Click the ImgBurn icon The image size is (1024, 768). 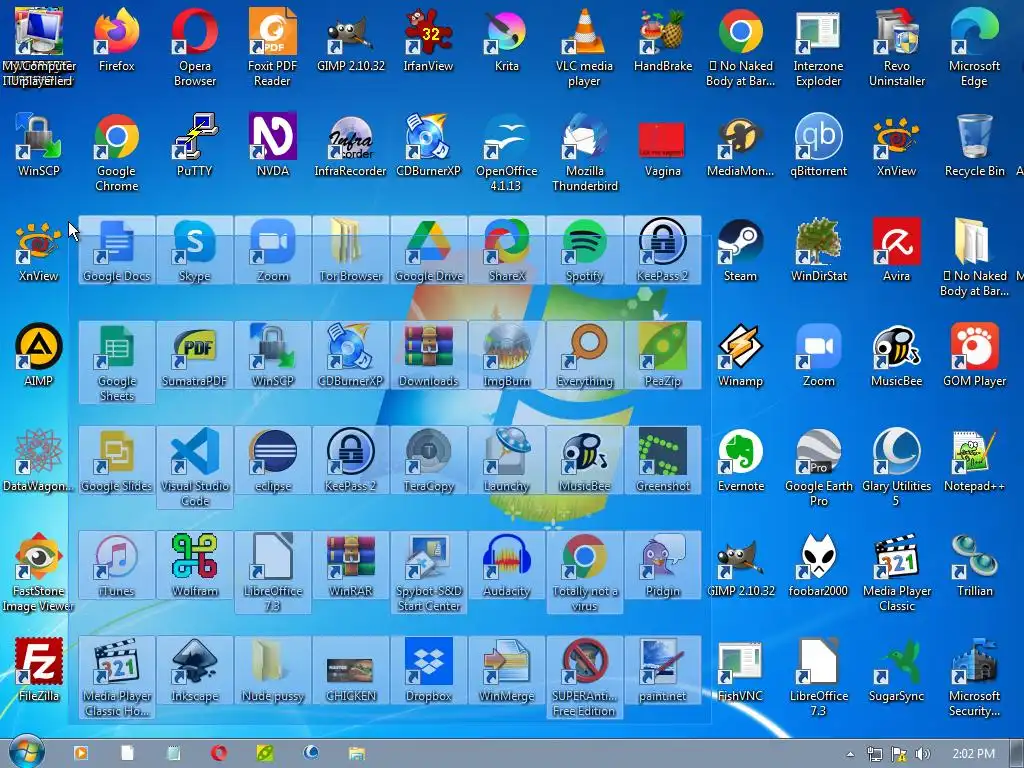(x=507, y=355)
